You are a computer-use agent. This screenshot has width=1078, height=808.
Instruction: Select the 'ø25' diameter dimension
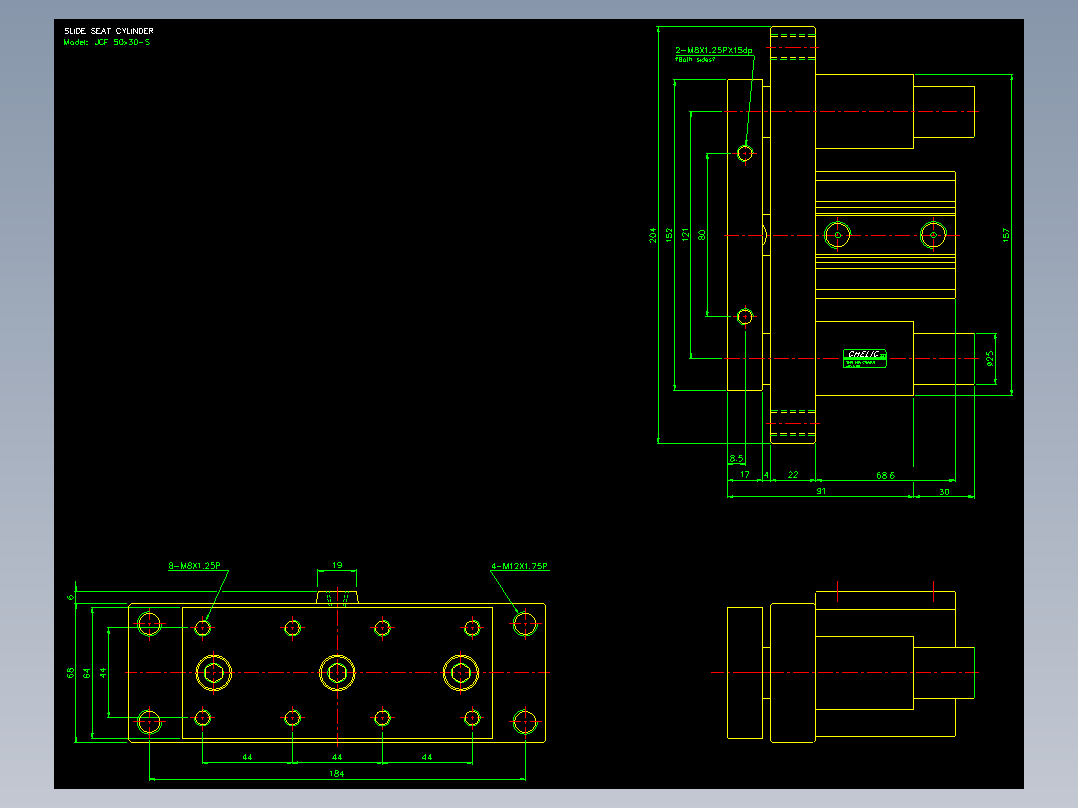coord(990,358)
